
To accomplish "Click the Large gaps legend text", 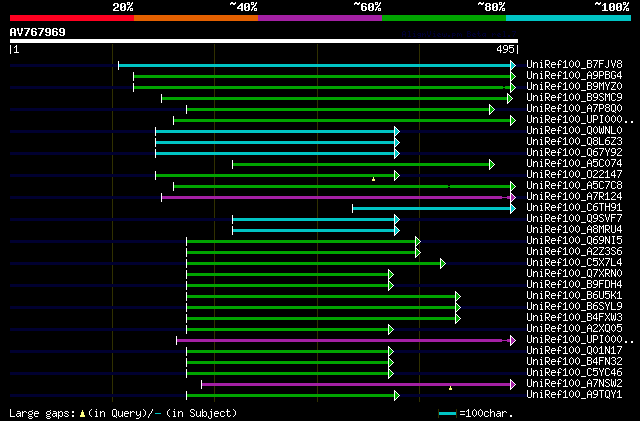I will pos(42,413).
